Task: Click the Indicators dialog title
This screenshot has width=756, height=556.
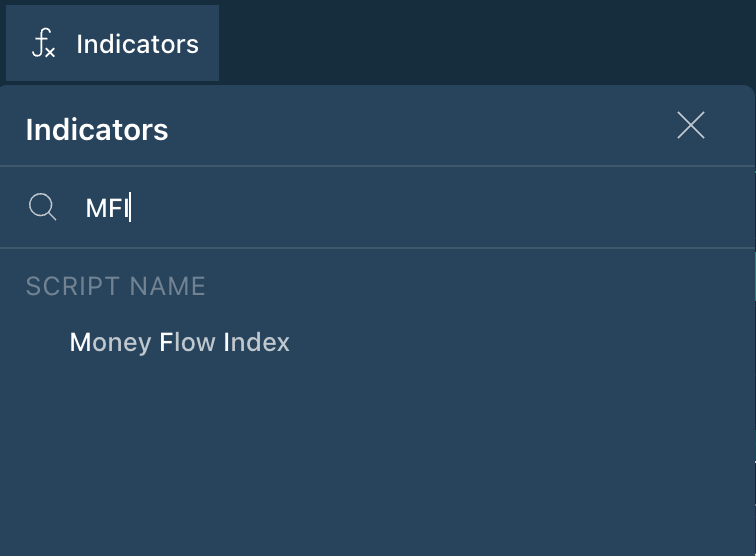Action: click(97, 130)
